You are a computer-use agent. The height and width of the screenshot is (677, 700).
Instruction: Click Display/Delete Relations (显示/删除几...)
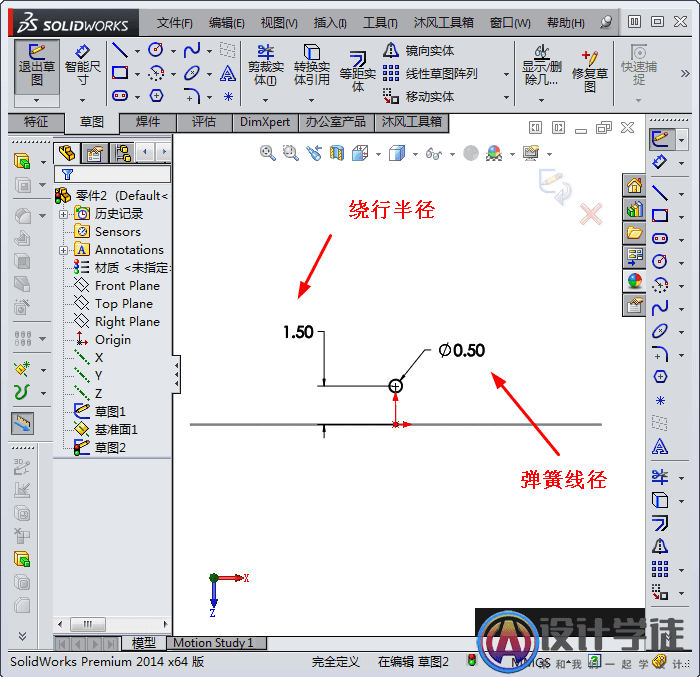(542, 65)
